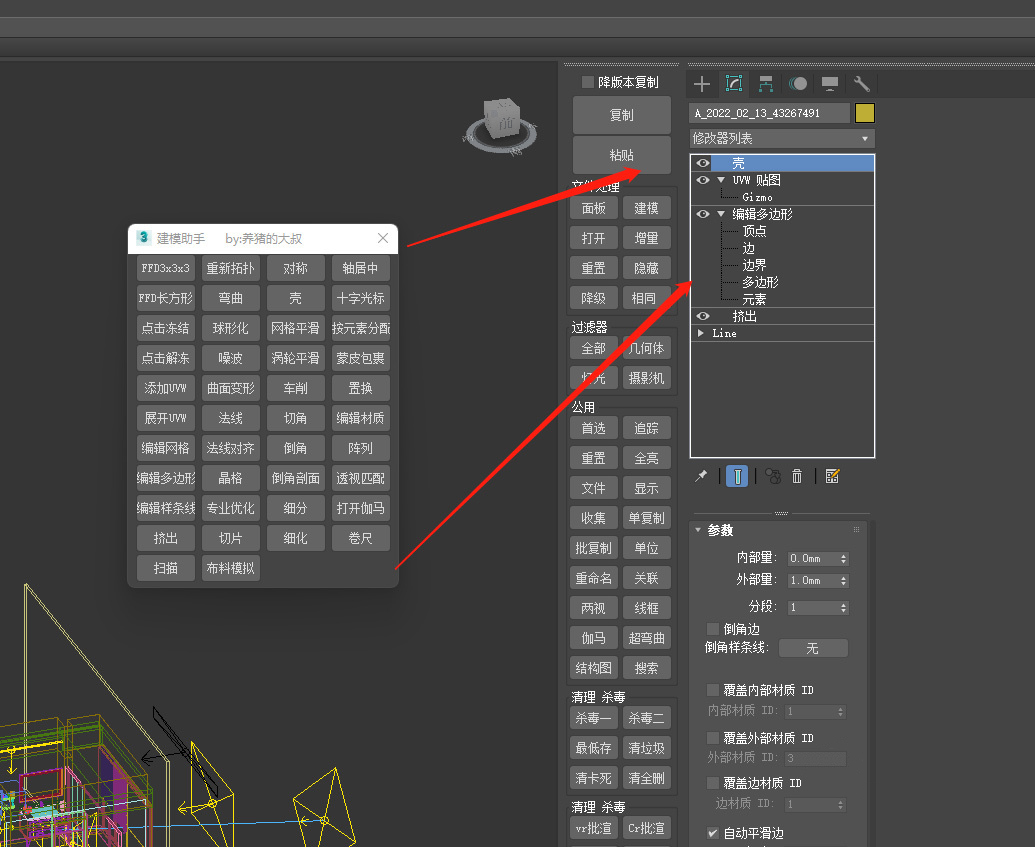Adjust 外部量 spinner arrows
This screenshot has width=1035, height=847.
[x=844, y=580]
